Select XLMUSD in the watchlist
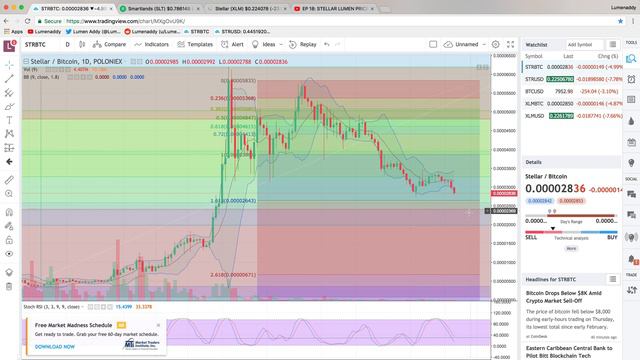The width and height of the screenshot is (640, 360). click(572, 116)
